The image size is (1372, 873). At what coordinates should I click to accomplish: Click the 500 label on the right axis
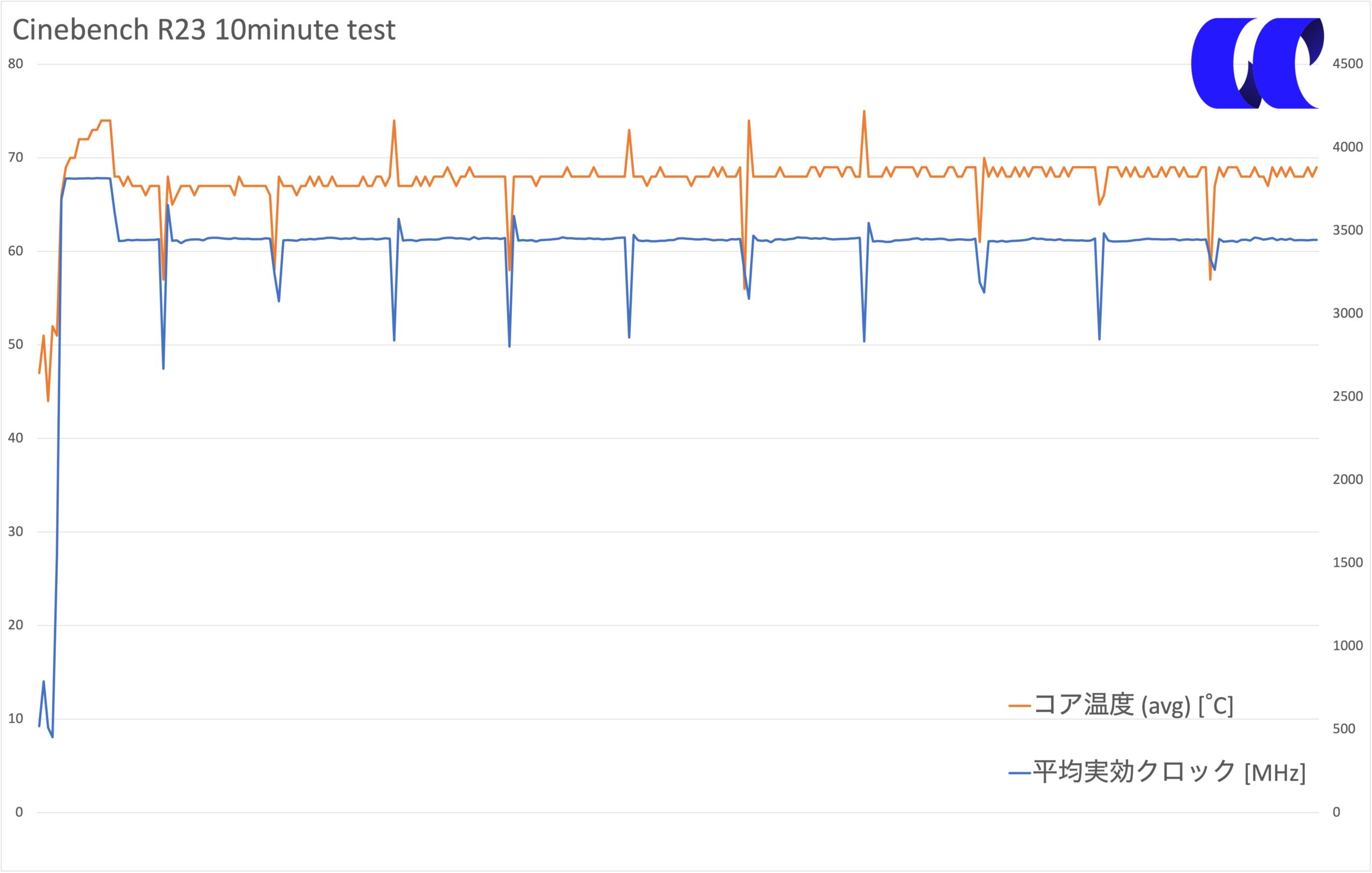1344,729
